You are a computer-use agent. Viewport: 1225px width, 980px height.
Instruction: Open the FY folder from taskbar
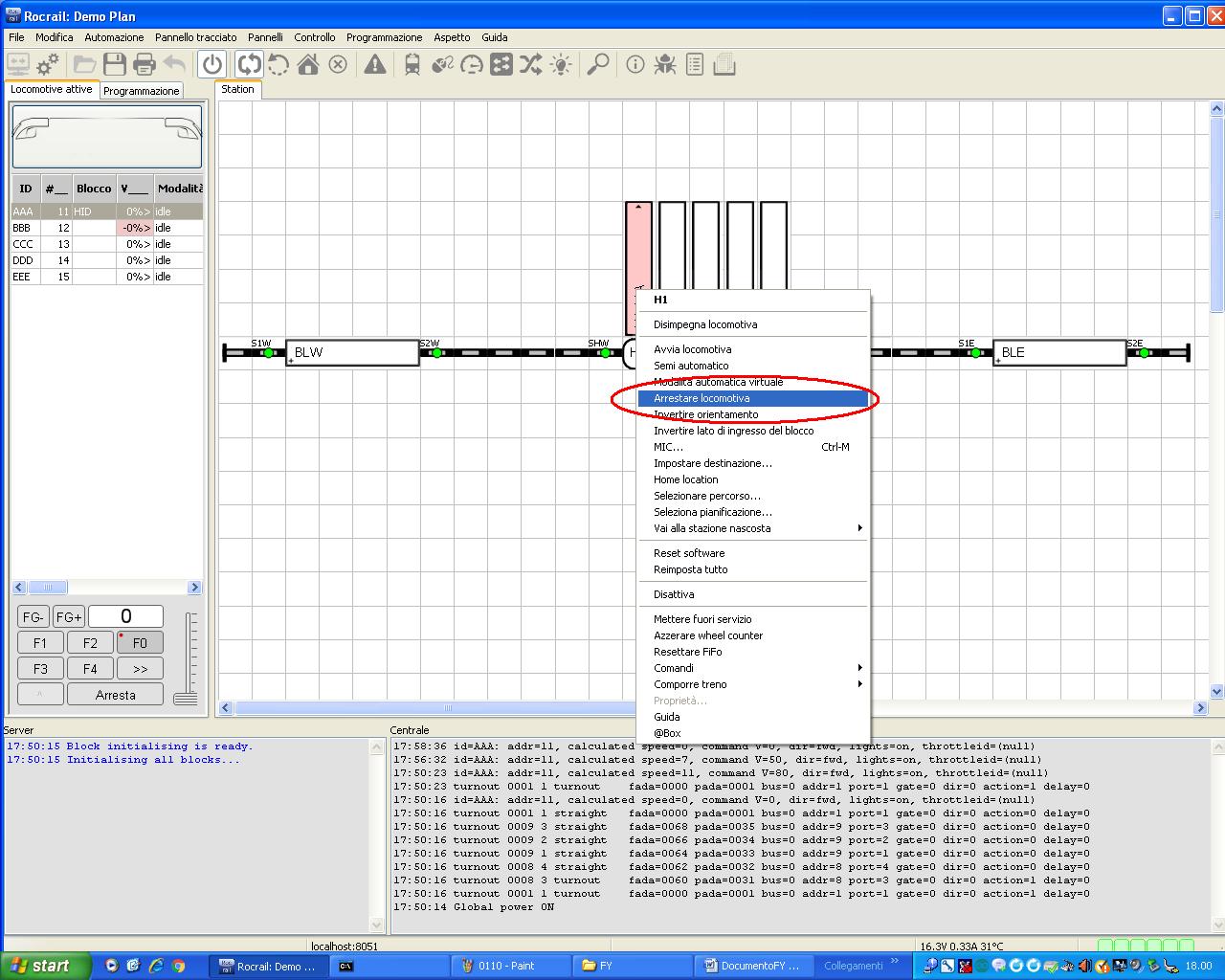click(x=632, y=966)
